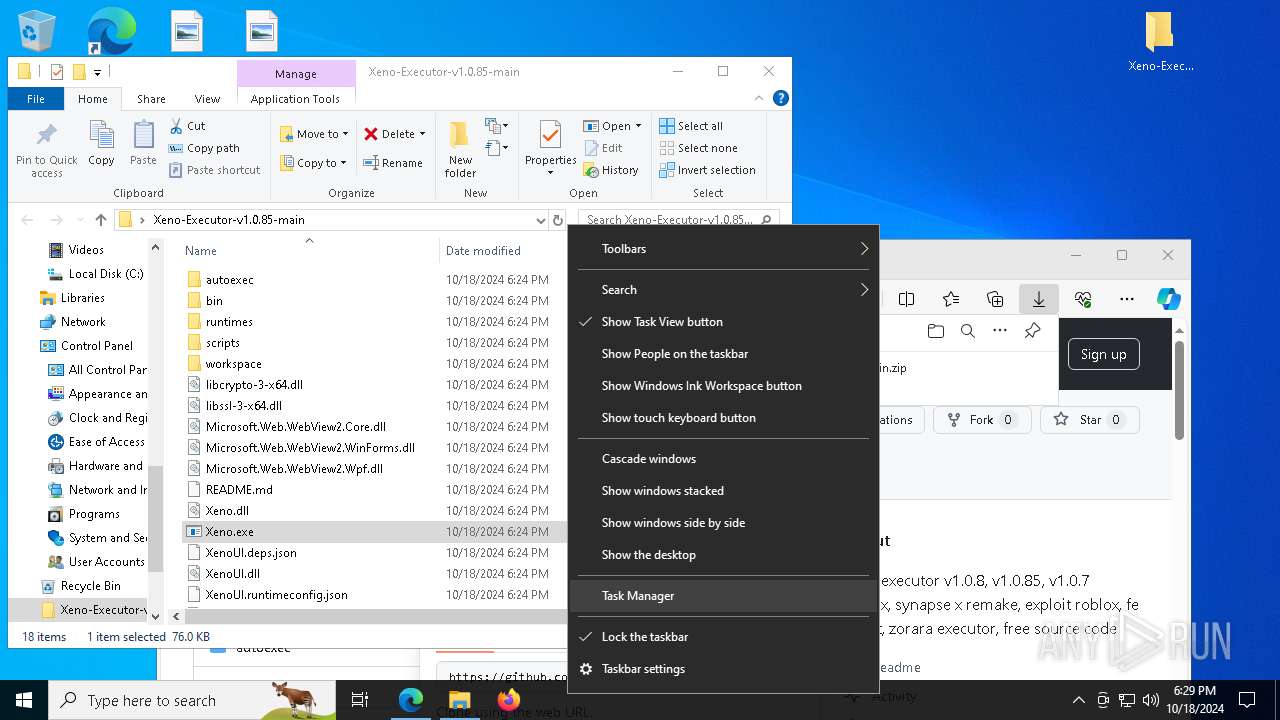Expand the address bar history dropdown
Image resolution: width=1280 pixels, height=720 pixels.
pyautogui.click(x=540, y=220)
